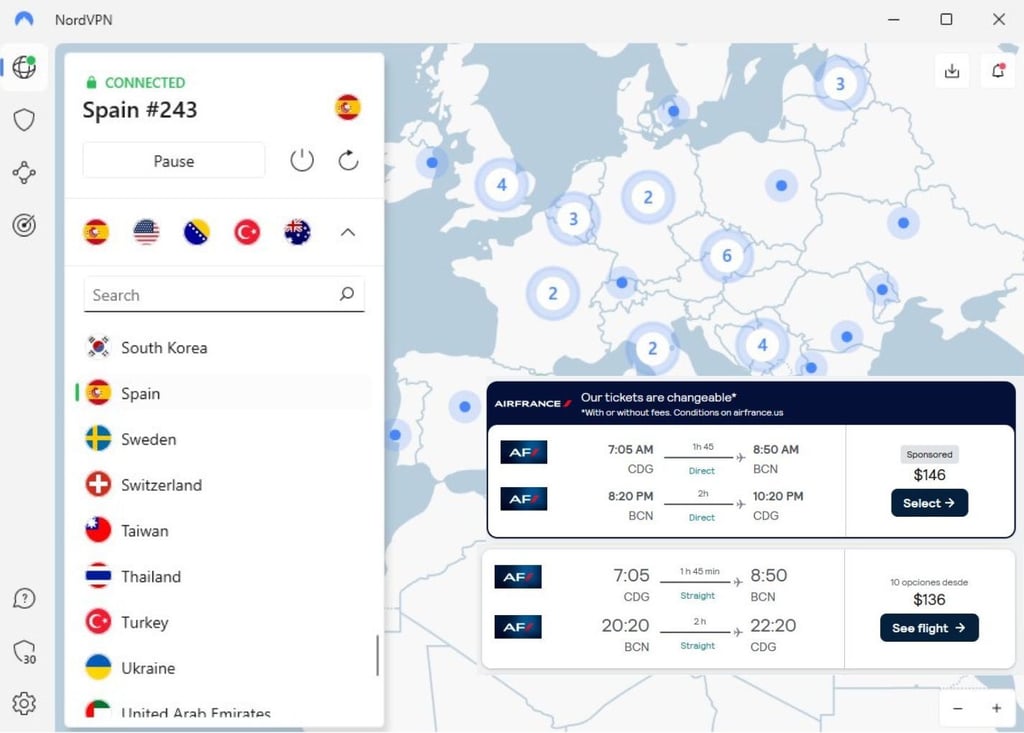Open the Meshnet sidebar icon
Image resolution: width=1024 pixels, height=733 pixels.
[x=24, y=172]
